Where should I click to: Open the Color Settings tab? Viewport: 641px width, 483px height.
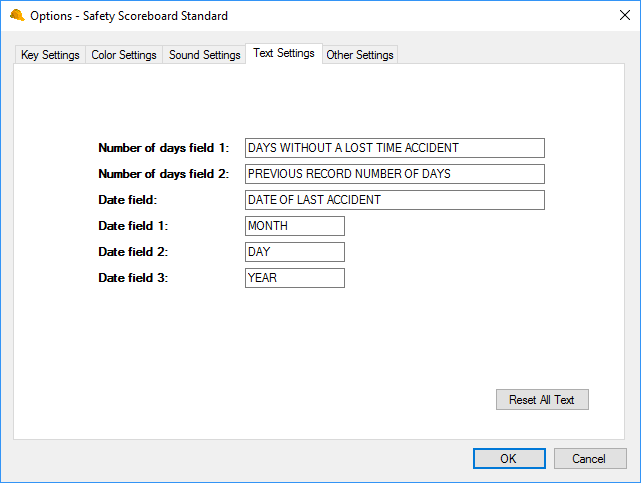point(124,55)
